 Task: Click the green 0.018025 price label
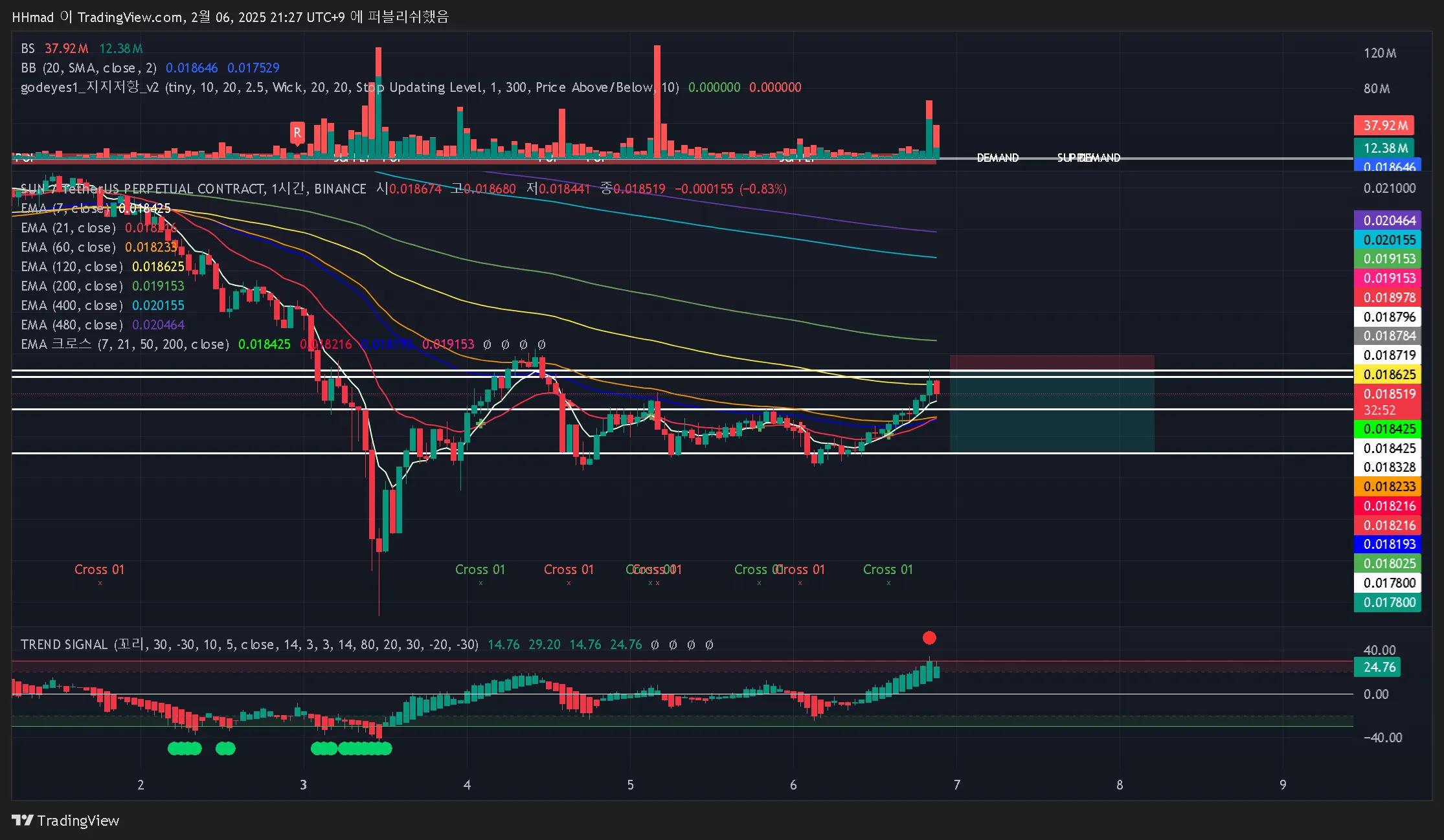(1388, 564)
